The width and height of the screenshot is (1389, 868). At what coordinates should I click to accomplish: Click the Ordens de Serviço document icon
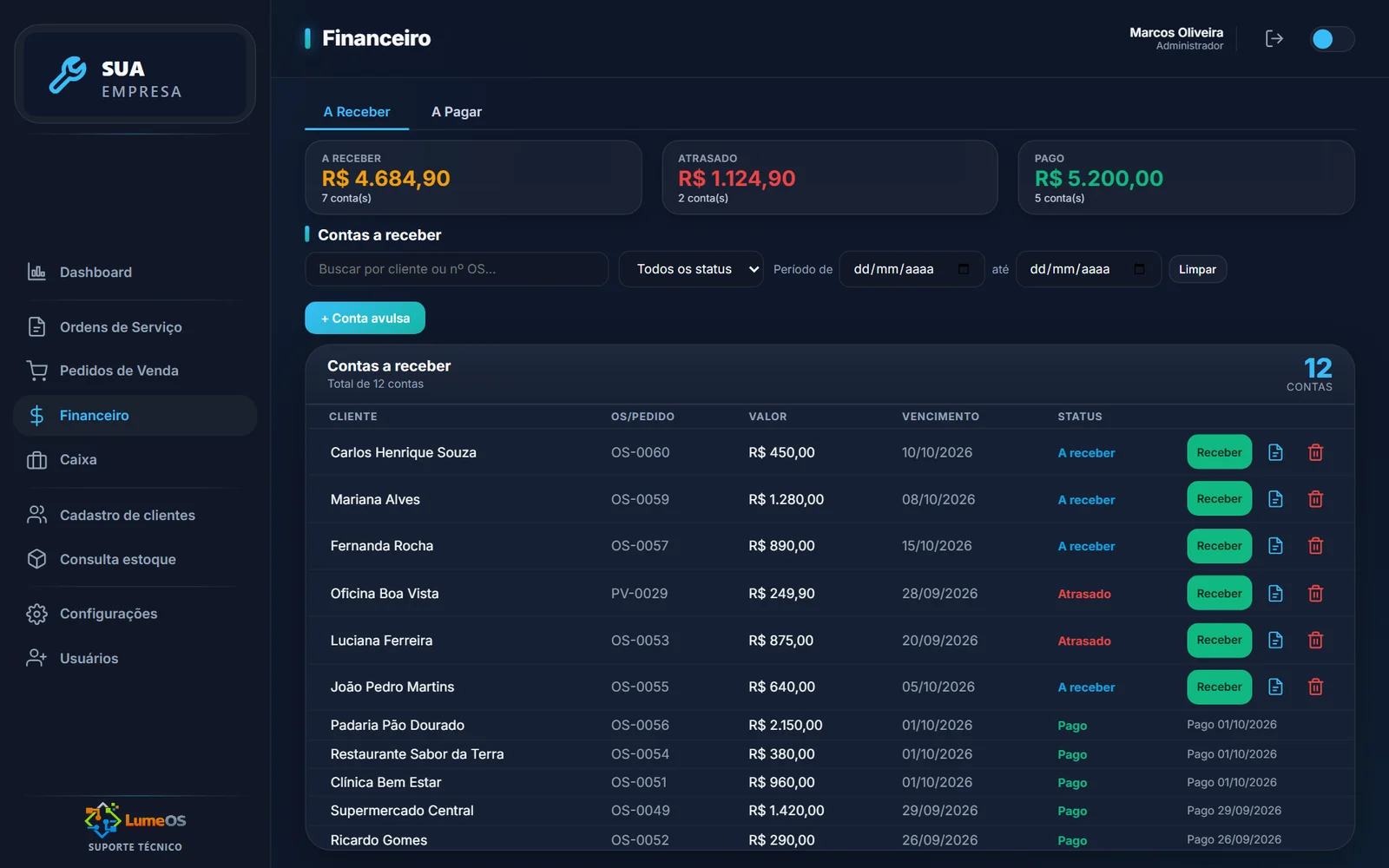[x=36, y=326]
